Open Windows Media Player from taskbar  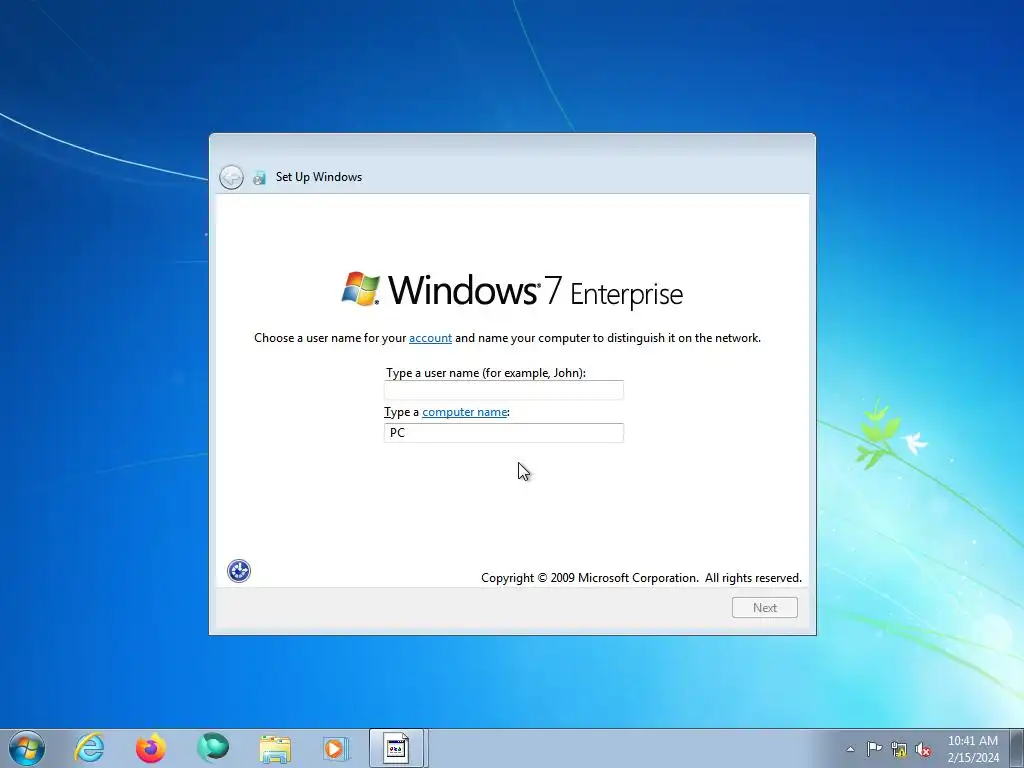pos(336,748)
